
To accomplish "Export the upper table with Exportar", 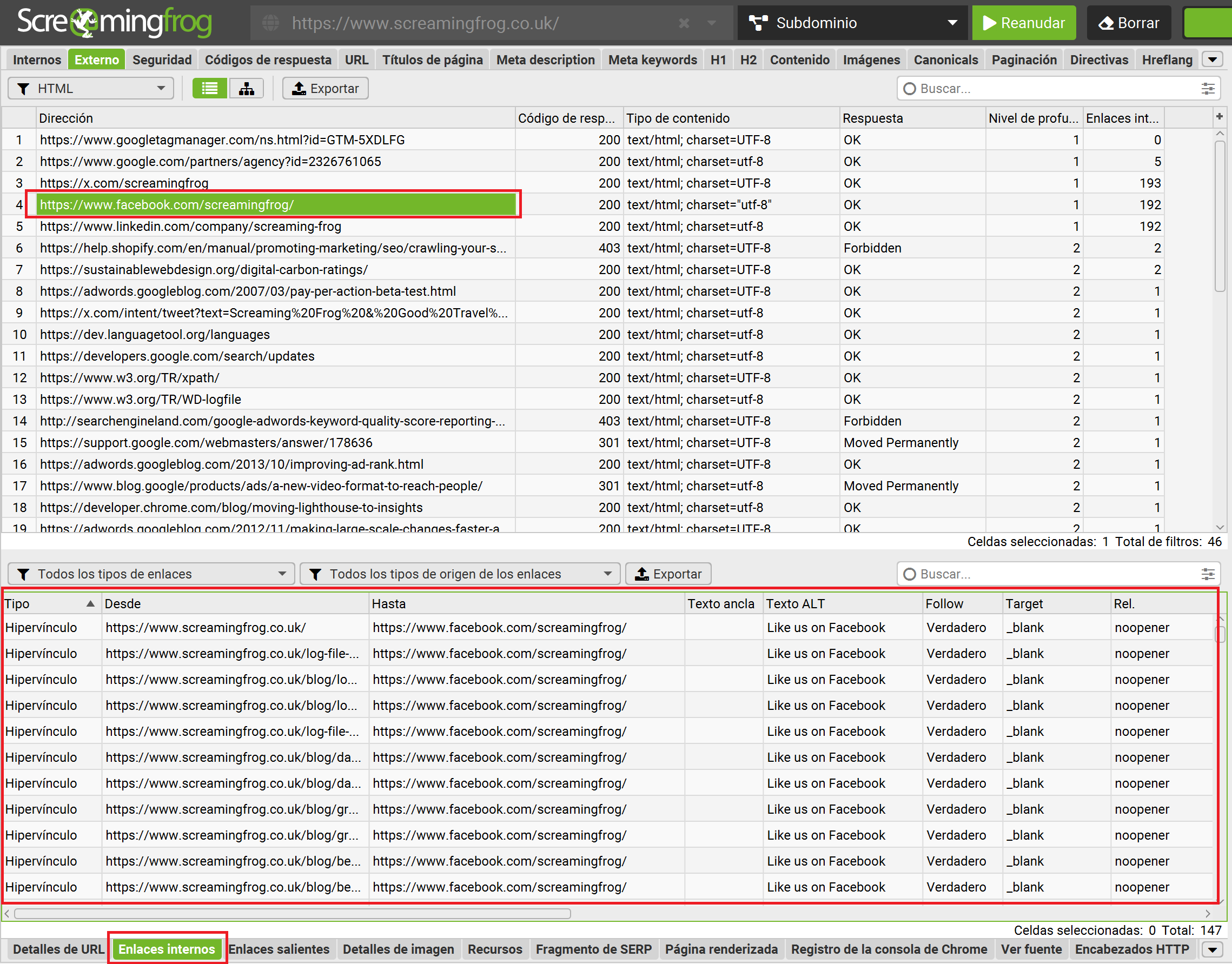I will point(326,89).
